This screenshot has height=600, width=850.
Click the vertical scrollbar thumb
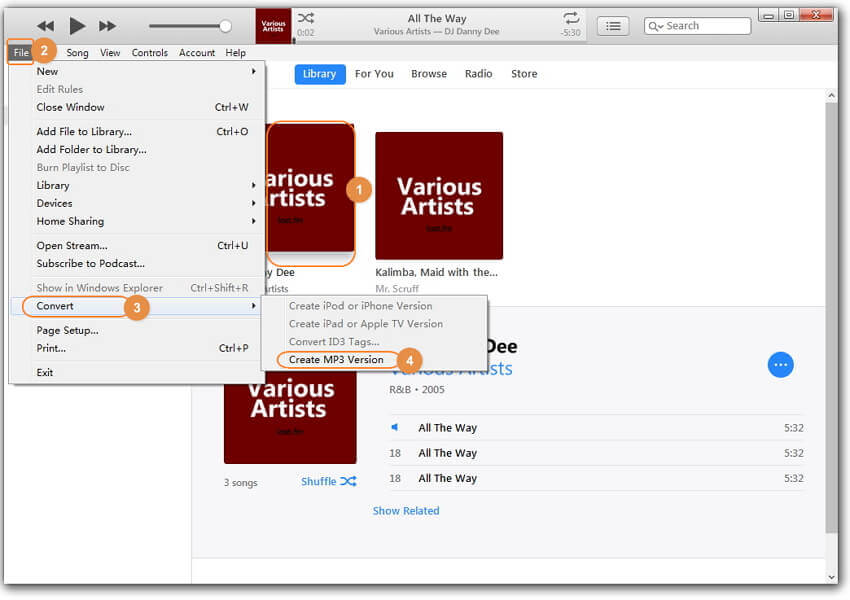coord(831,318)
